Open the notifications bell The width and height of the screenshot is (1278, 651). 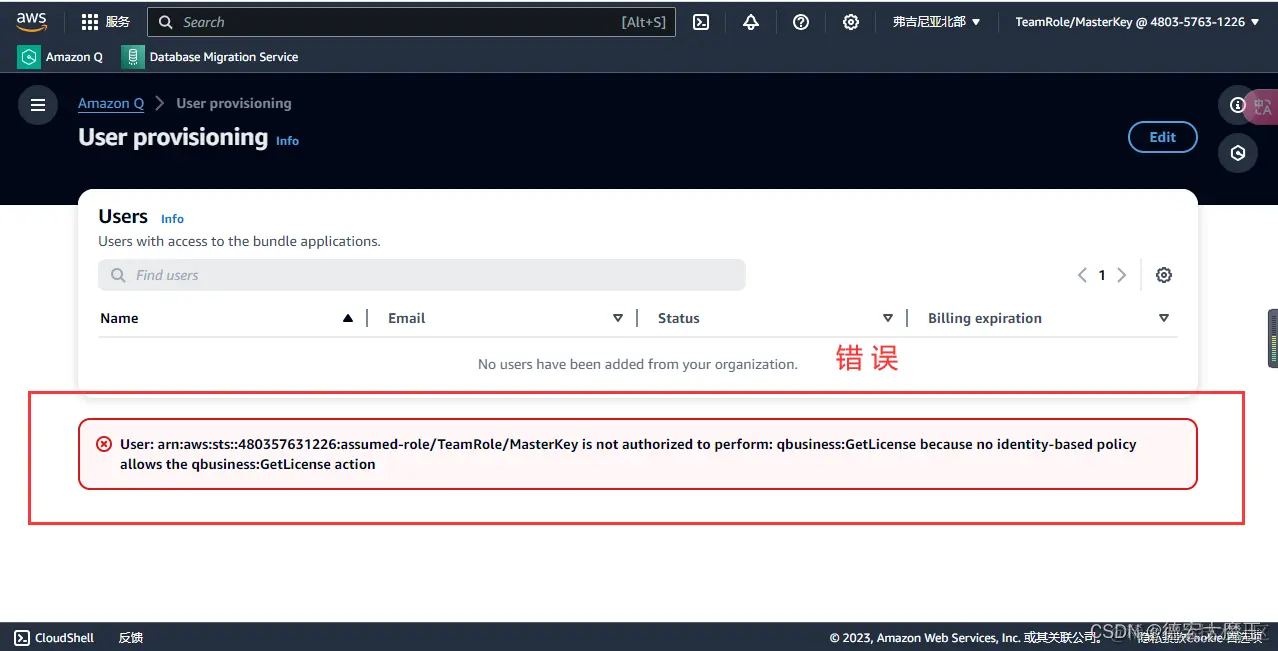click(751, 22)
